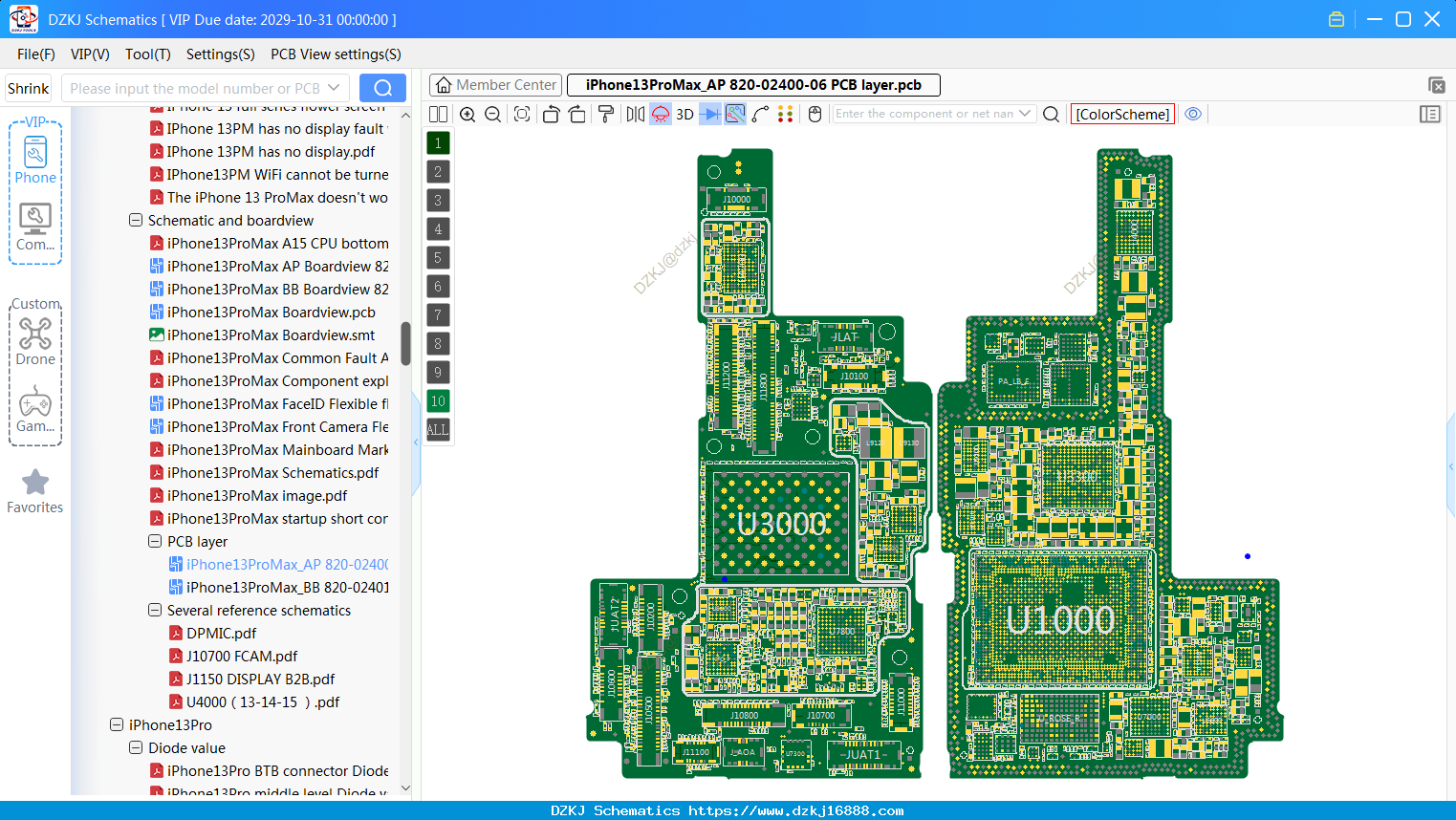This screenshot has width=1456, height=820.
Task: Search component with toolbar magnifier
Action: coord(1051,114)
